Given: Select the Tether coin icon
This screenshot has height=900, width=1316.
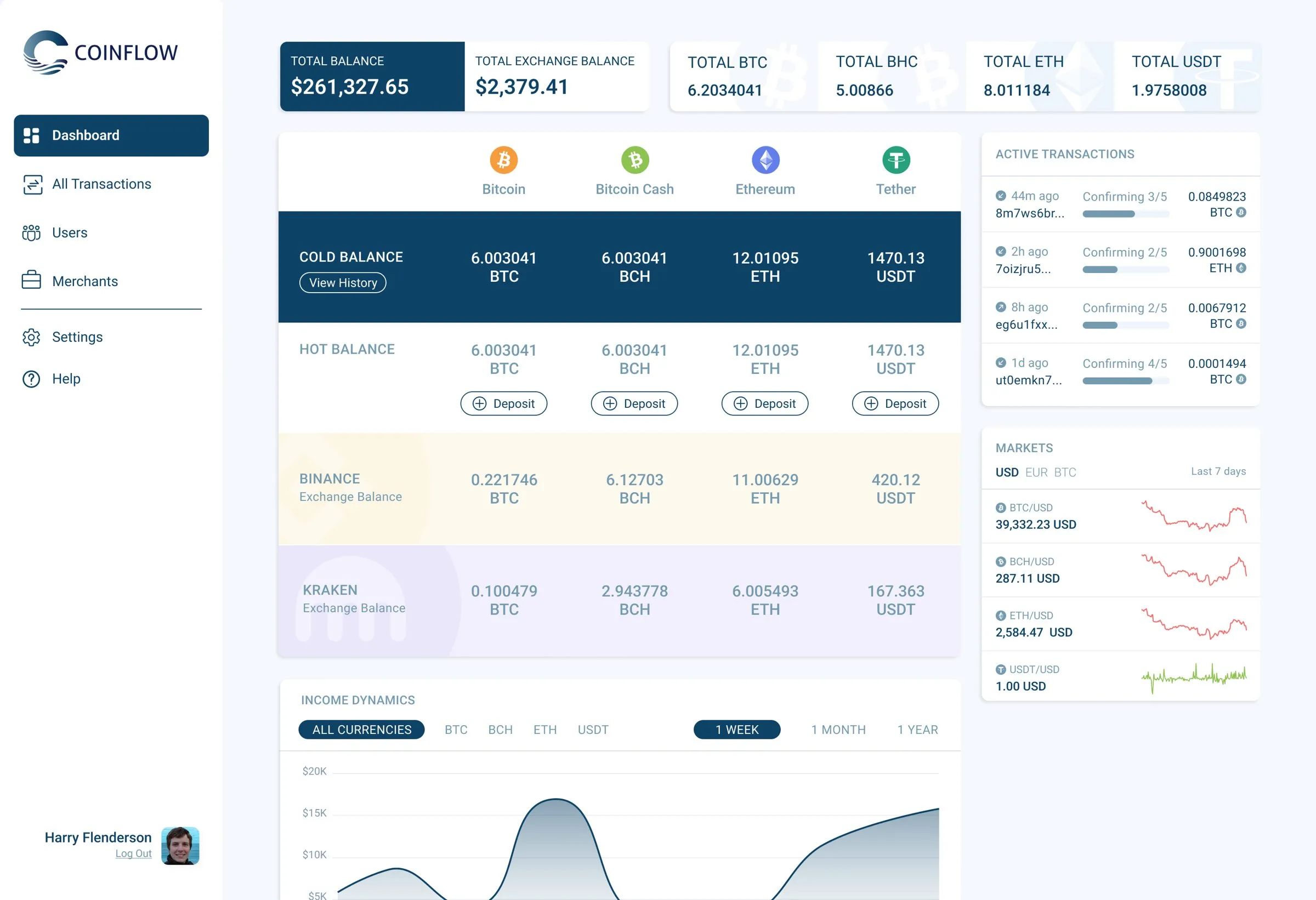Looking at the screenshot, I should [896, 160].
